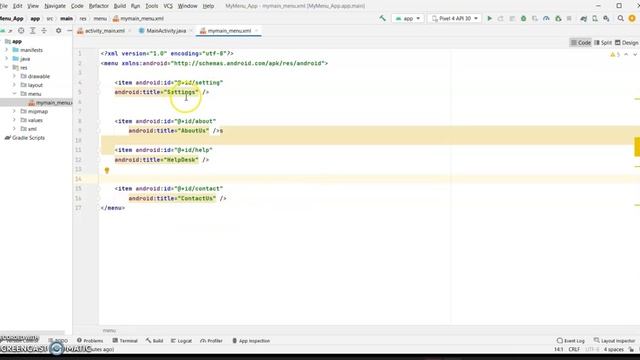This screenshot has height=360, width=640.
Task: Click the warnings indicator triangle in editor
Action: [x=613, y=54]
